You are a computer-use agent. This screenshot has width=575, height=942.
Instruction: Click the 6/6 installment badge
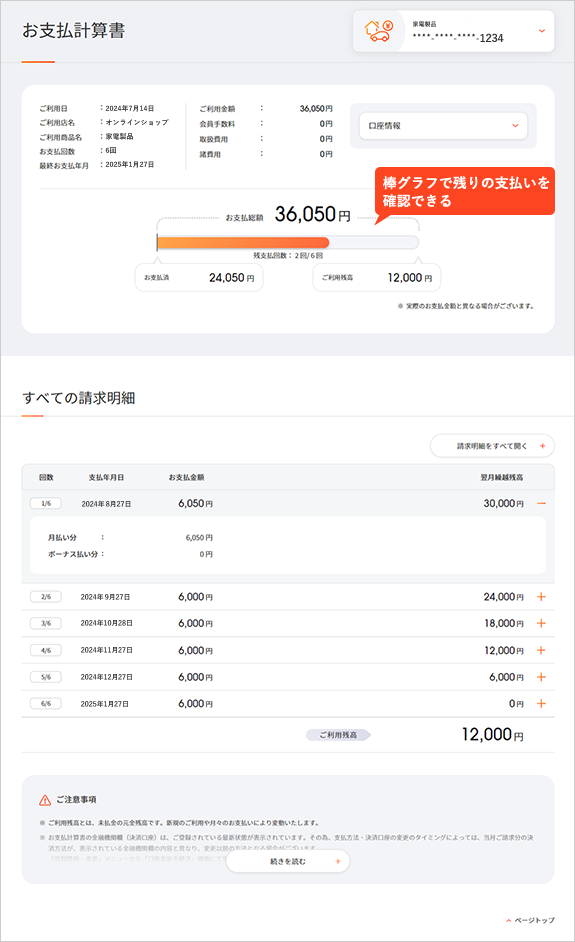(x=46, y=703)
